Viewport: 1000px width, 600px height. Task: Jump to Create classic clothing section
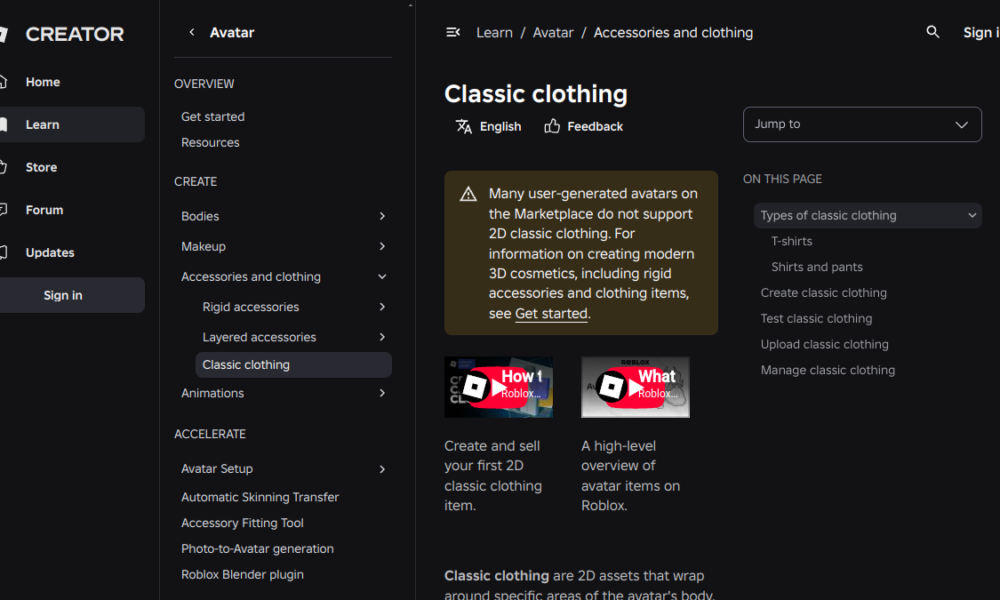[x=823, y=293]
